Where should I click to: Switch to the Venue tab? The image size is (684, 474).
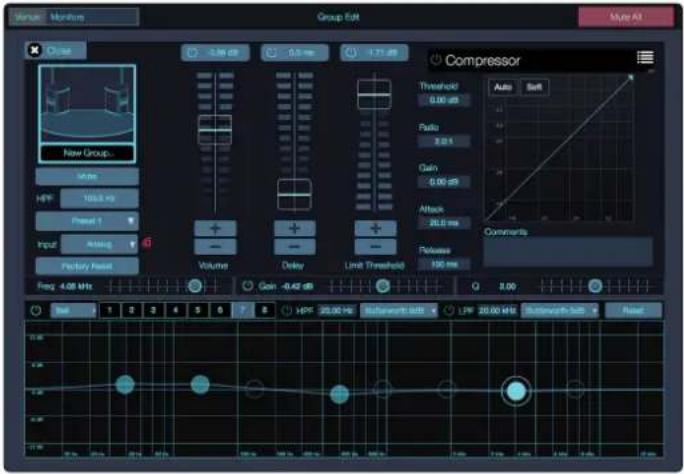(x=27, y=17)
